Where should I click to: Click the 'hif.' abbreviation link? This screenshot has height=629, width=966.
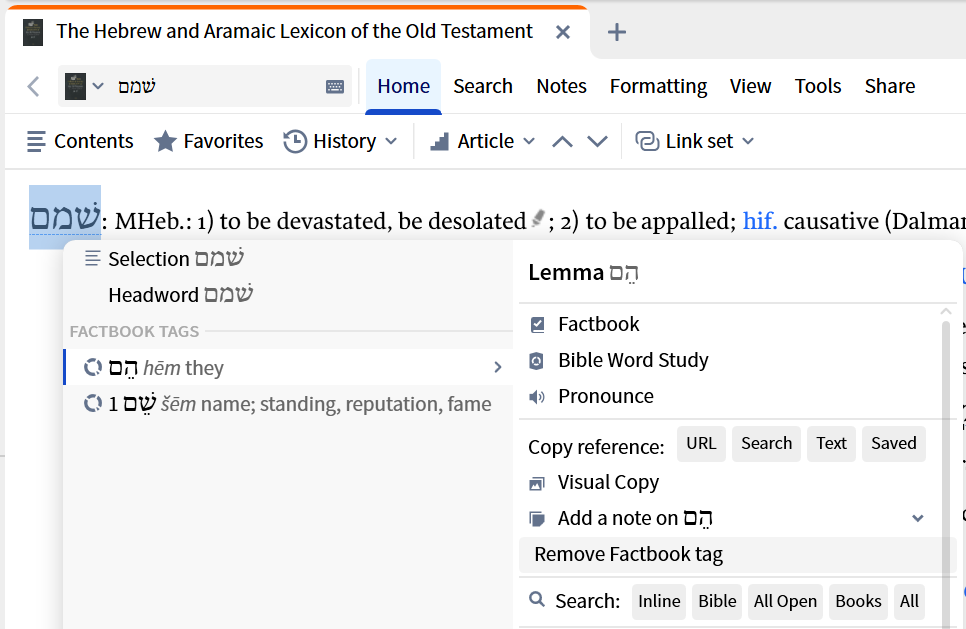tap(760, 221)
